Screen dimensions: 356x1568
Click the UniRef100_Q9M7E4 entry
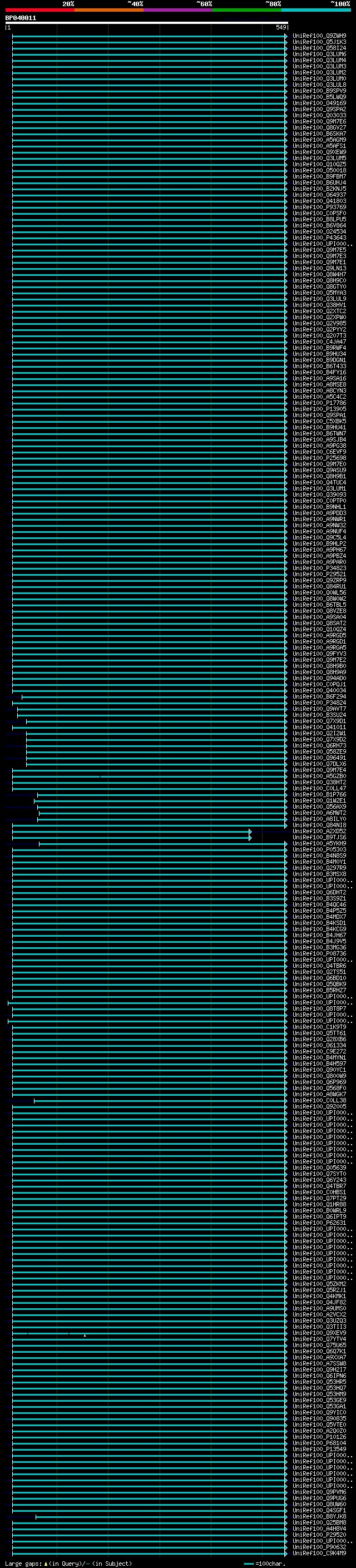(319, 770)
